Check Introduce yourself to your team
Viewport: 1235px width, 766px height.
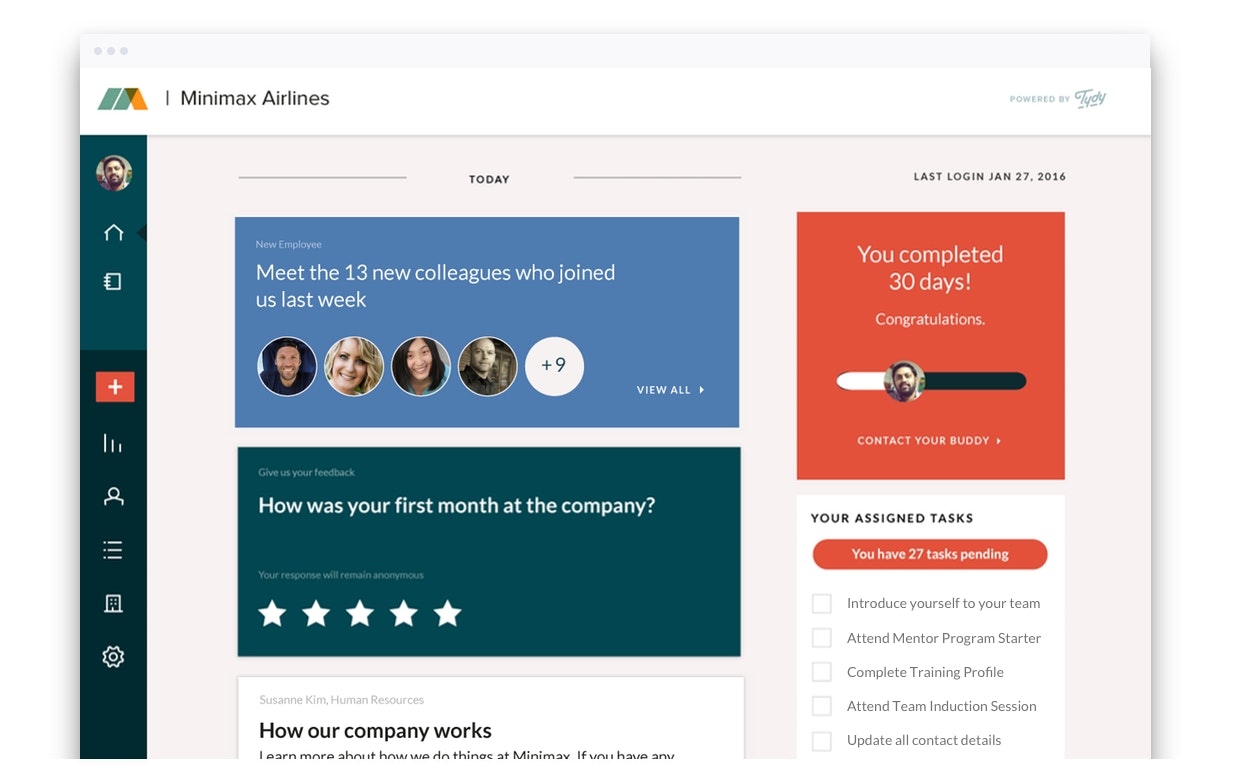[x=821, y=604]
